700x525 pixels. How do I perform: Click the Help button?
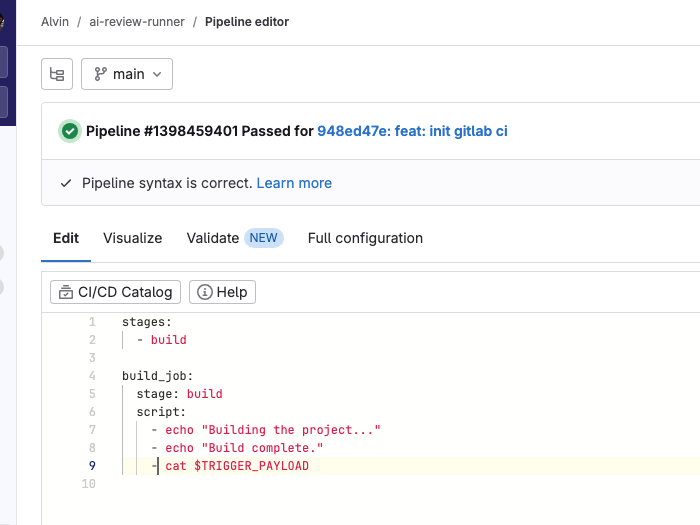tap(222, 292)
